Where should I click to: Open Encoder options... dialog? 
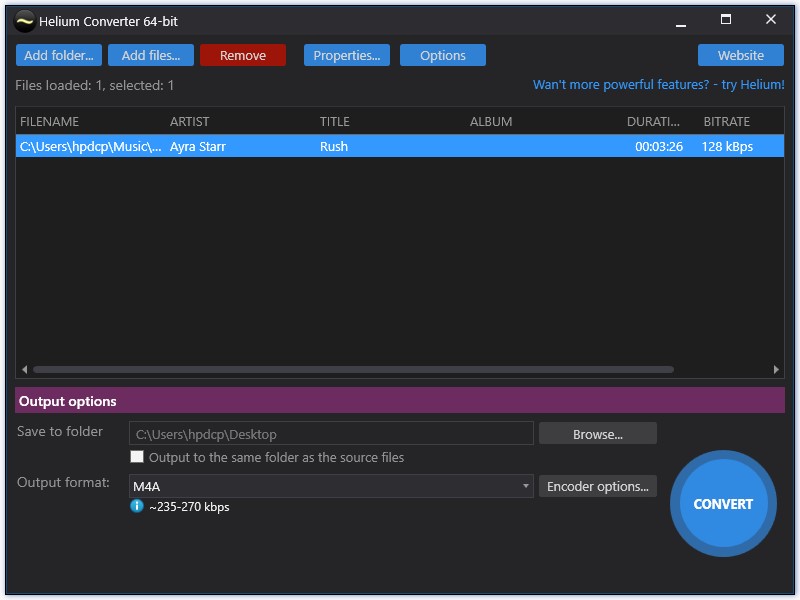597,486
